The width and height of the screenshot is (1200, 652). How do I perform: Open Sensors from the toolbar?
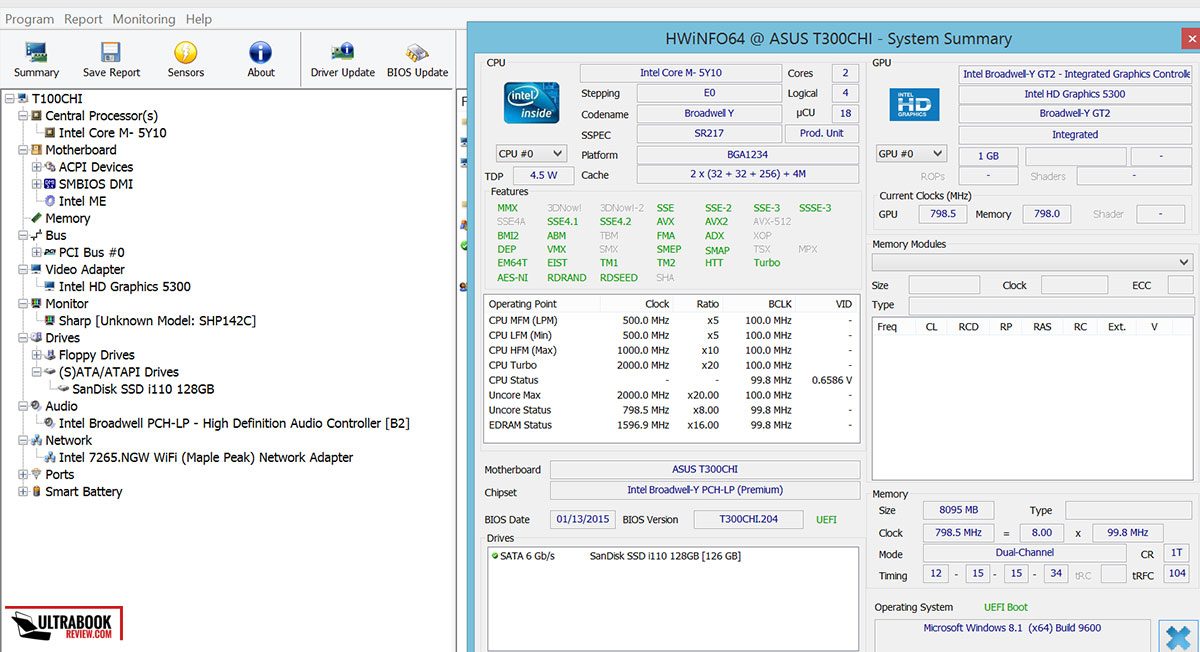tap(186, 52)
